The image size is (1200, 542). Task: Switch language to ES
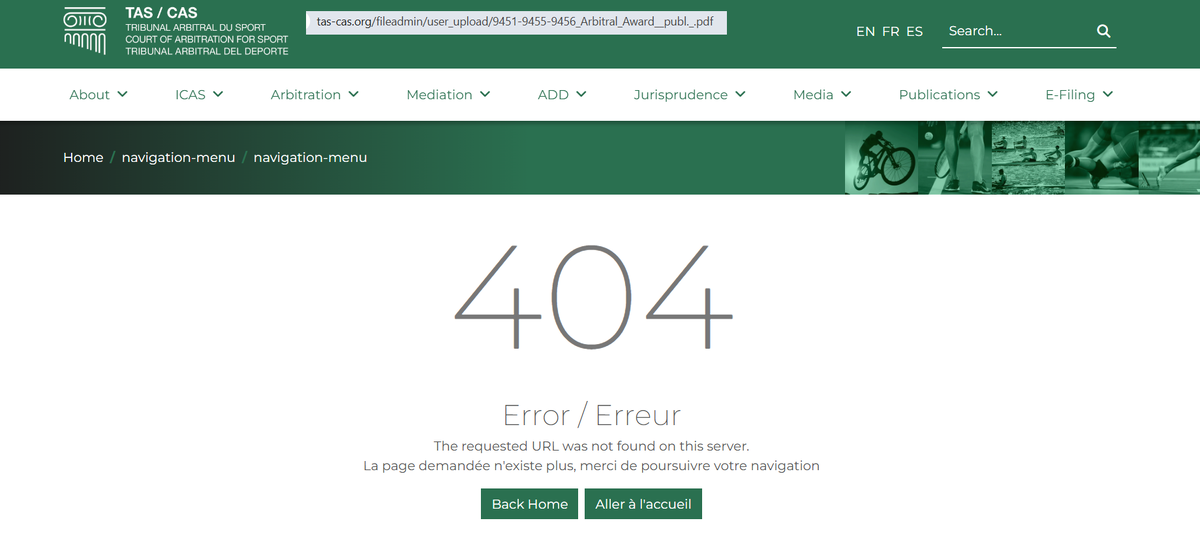click(x=915, y=32)
